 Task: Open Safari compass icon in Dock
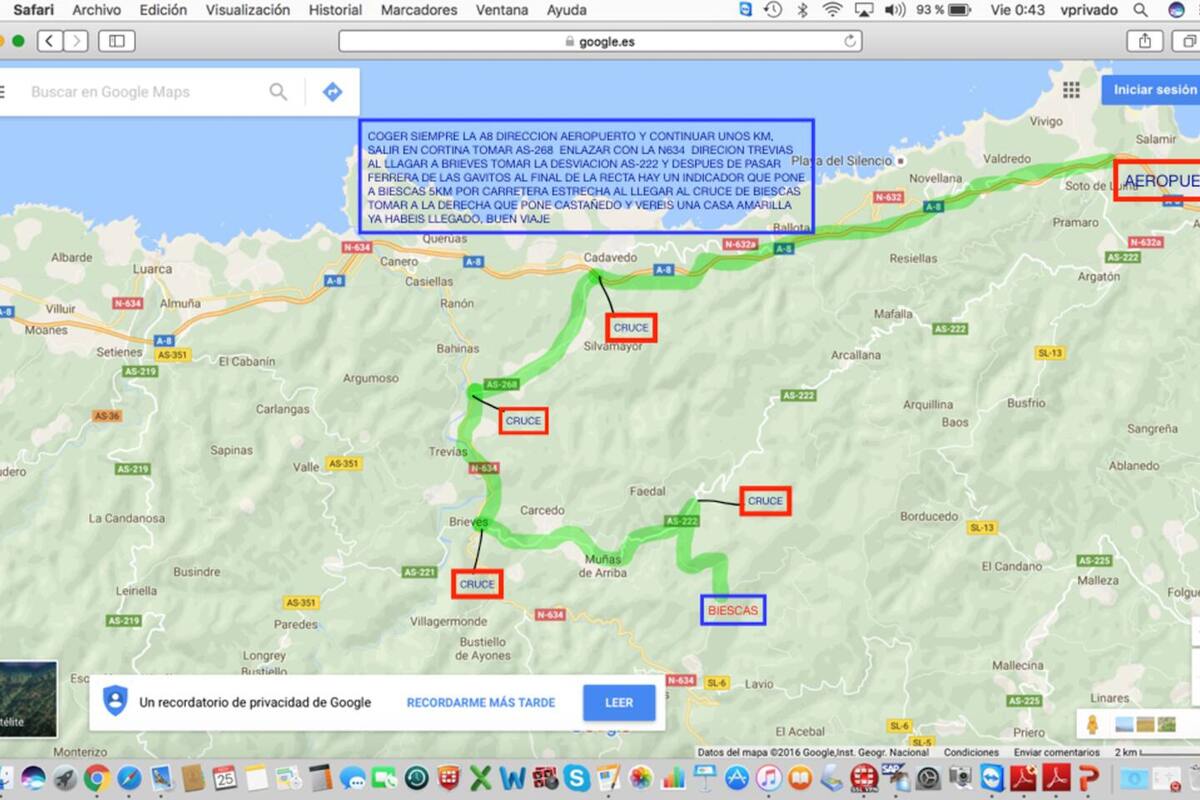[129, 778]
